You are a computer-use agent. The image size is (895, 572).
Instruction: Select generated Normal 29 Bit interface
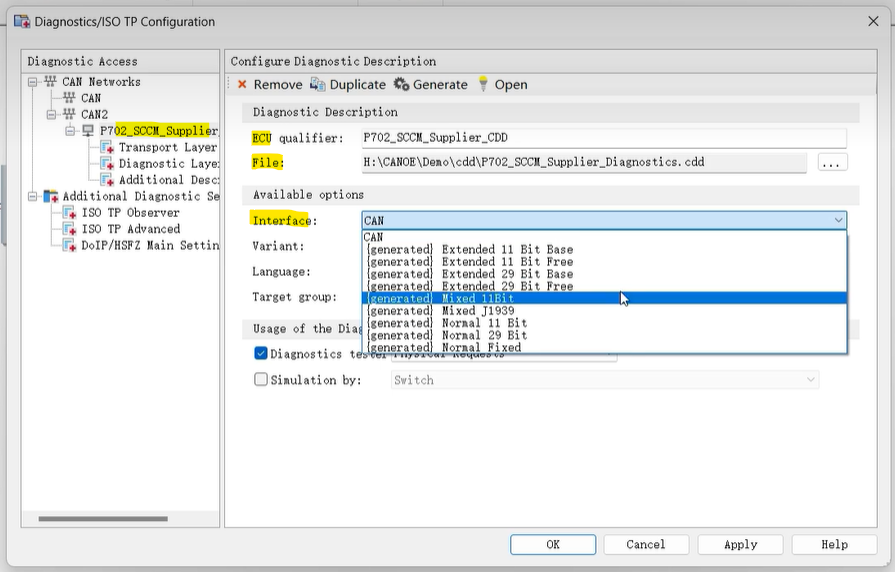coord(604,335)
